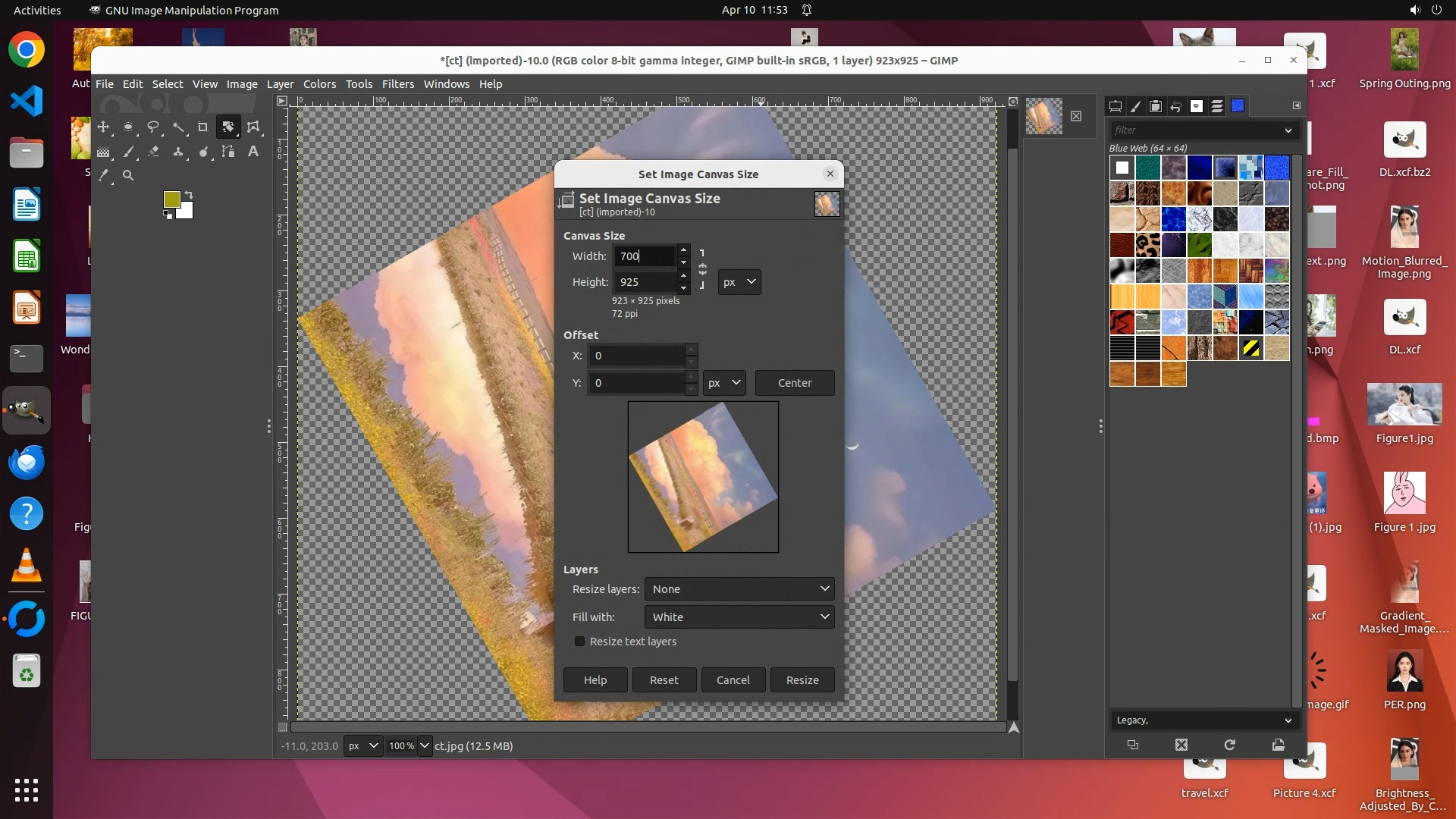Refresh patterns using the bottom panel icon
1456x819 pixels.
click(x=1229, y=745)
